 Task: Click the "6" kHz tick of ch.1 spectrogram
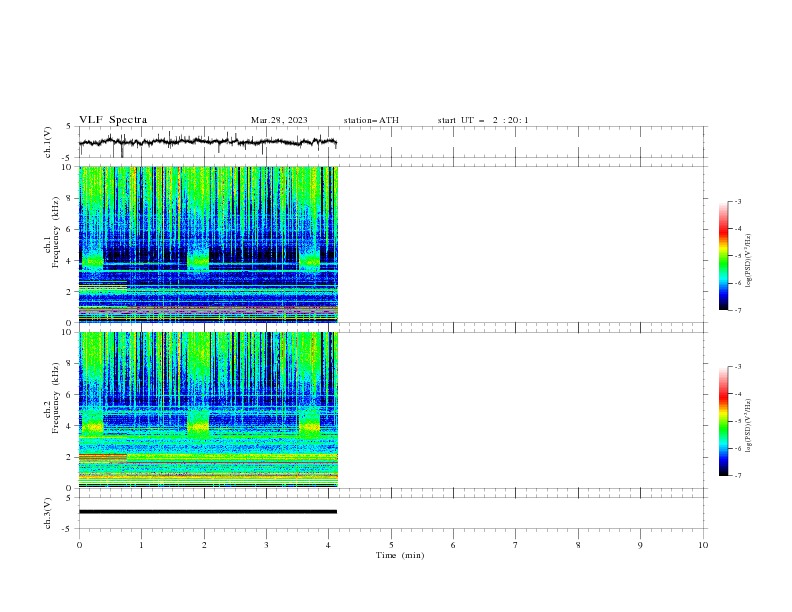70,230
